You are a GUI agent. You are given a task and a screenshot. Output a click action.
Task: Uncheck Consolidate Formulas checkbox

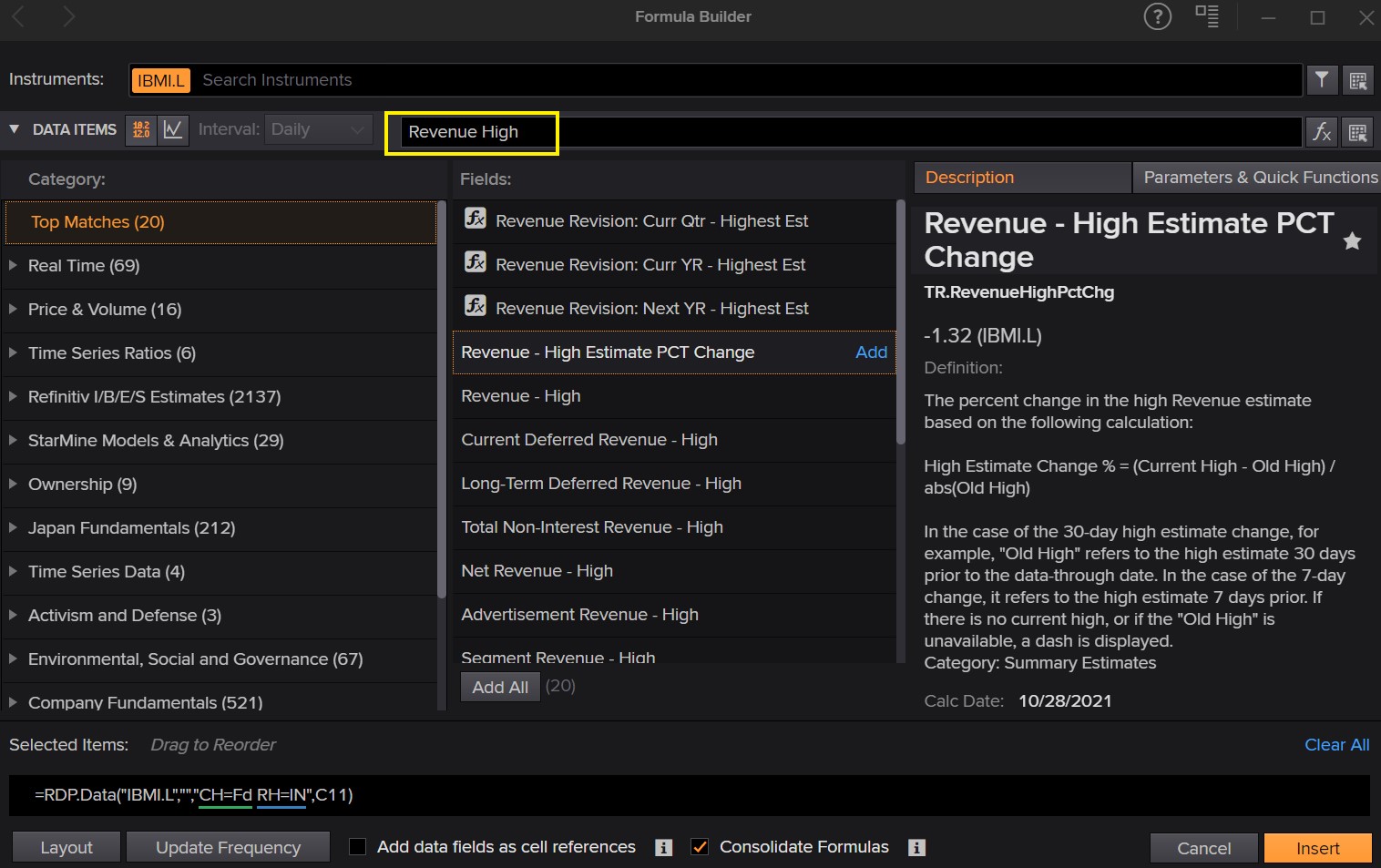click(700, 847)
